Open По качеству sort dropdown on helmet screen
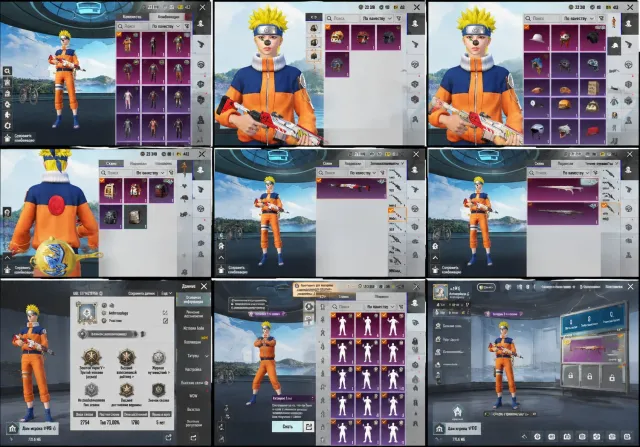 pos(377,18)
